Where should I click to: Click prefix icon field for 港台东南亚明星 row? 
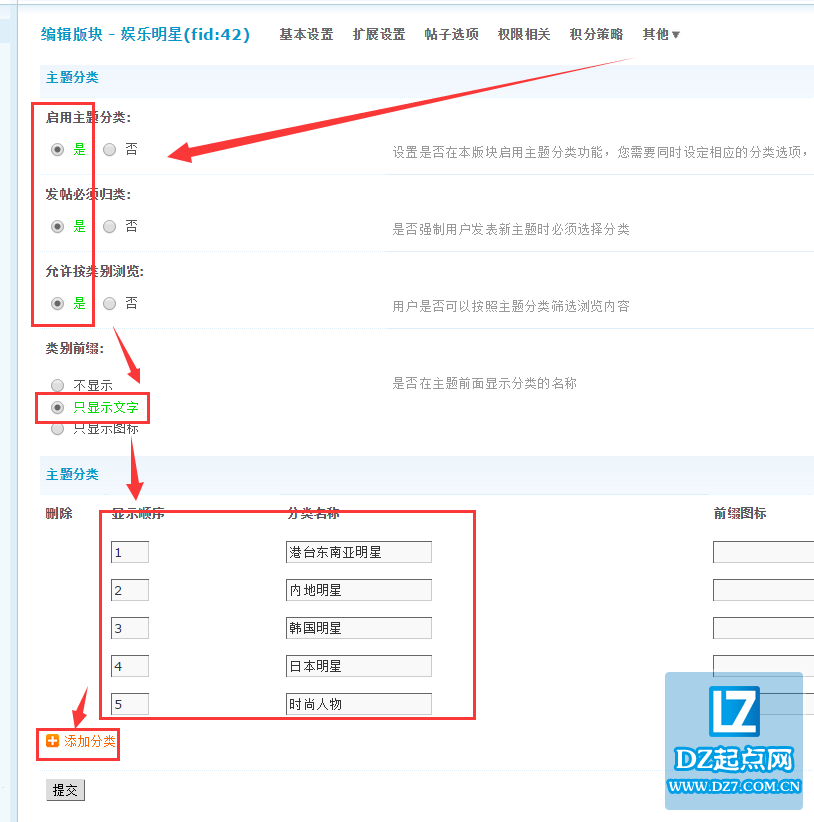click(764, 552)
